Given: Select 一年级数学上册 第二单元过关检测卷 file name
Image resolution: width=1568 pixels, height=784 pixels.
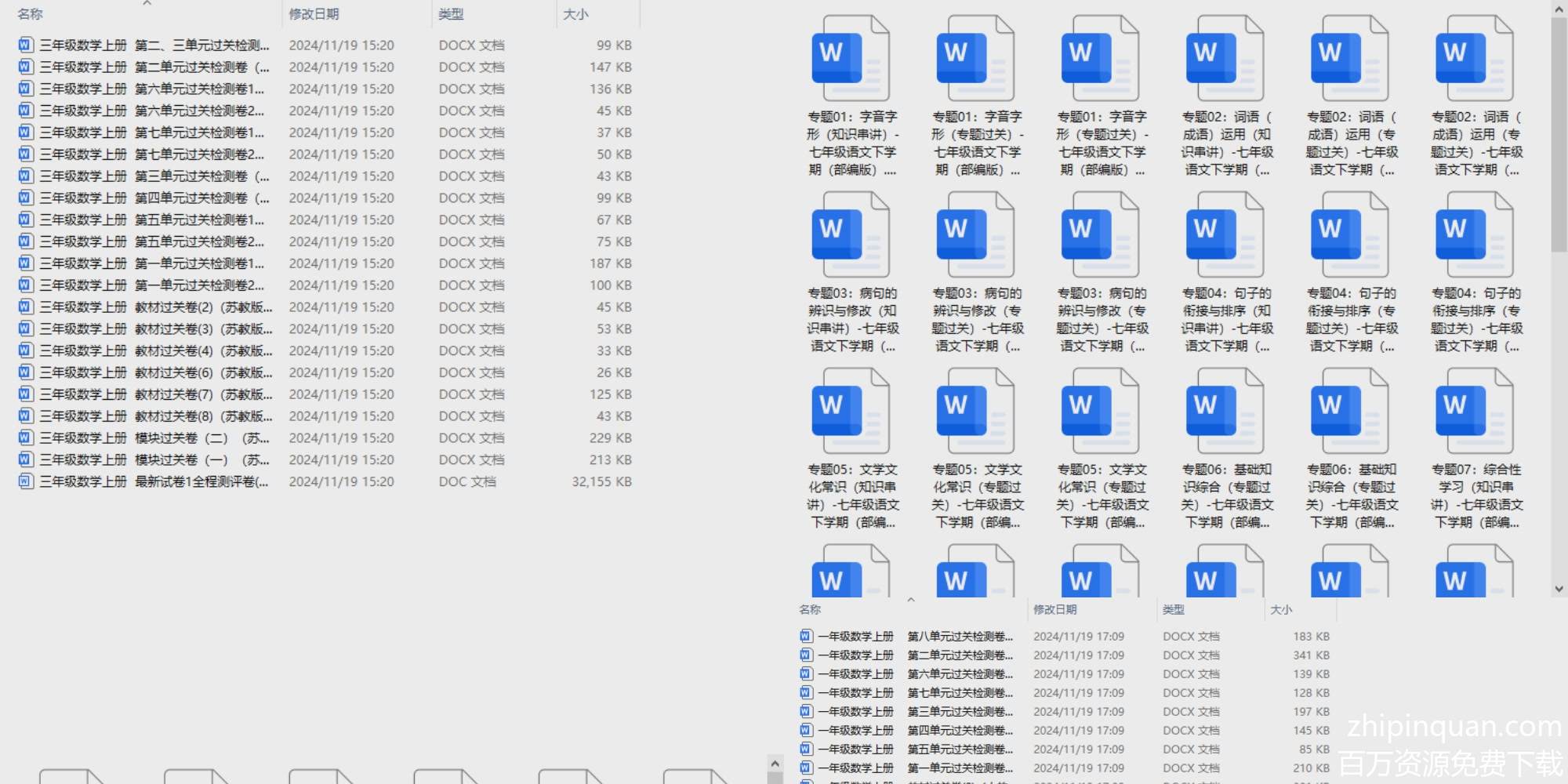Looking at the screenshot, I should [916, 655].
